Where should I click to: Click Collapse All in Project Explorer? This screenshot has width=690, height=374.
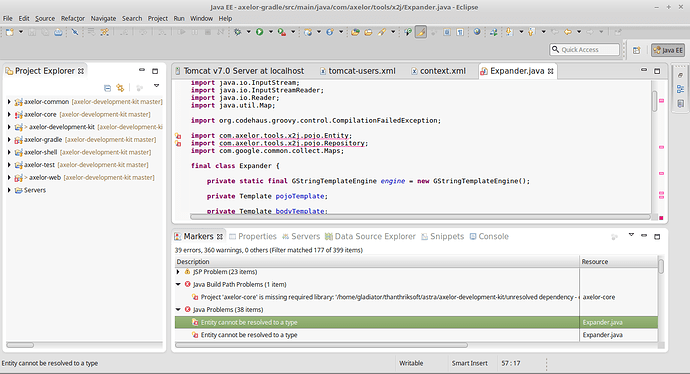click(x=107, y=88)
